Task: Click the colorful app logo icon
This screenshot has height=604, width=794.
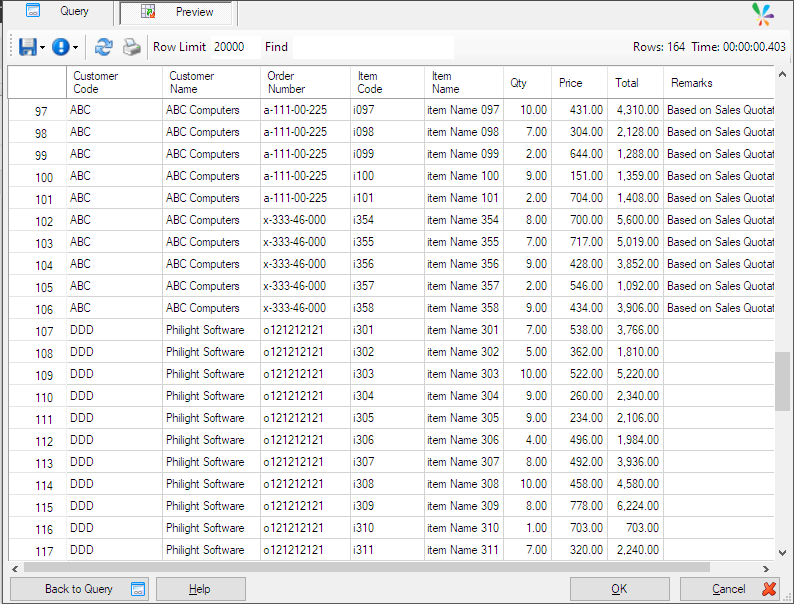Action: pyautogui.click(x=763, y=14)
